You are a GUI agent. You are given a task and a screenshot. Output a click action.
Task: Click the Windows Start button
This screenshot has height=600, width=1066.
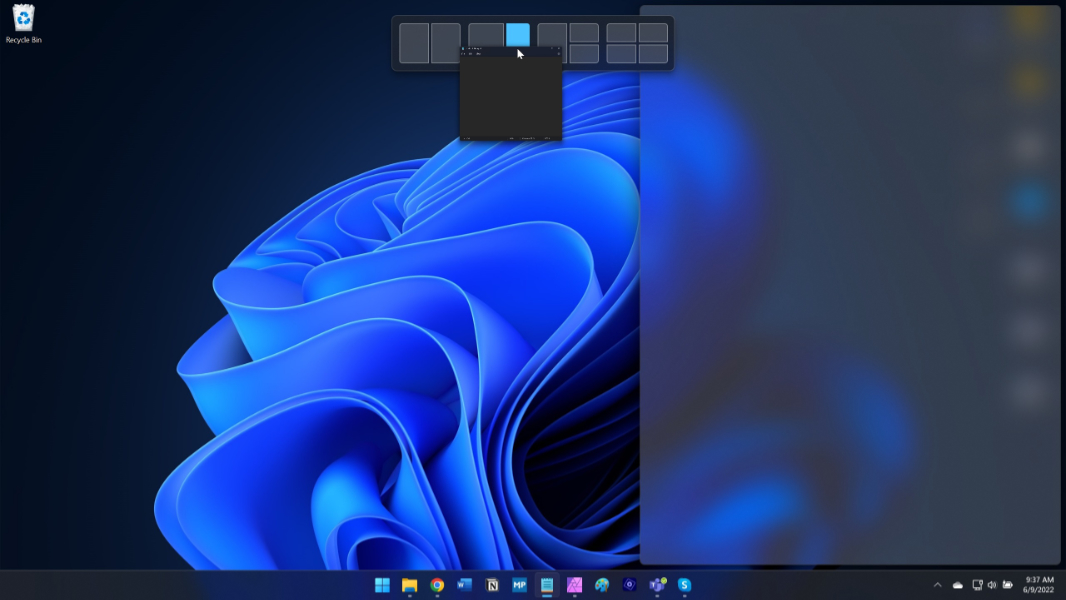pos(382,585)
